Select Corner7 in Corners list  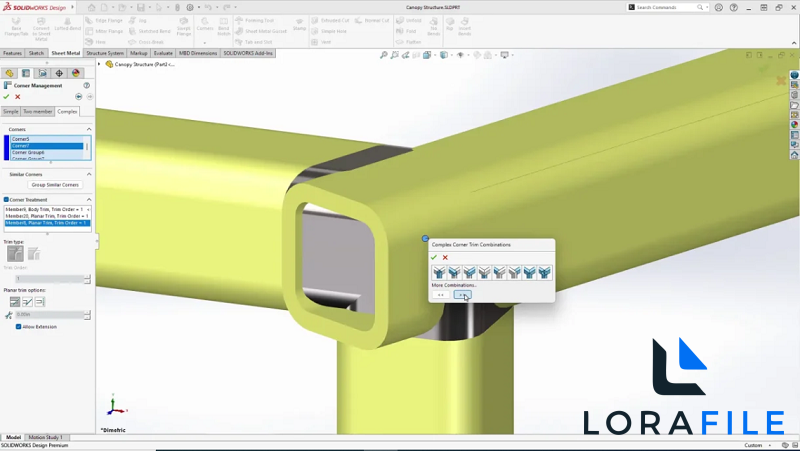click(47, 146)
